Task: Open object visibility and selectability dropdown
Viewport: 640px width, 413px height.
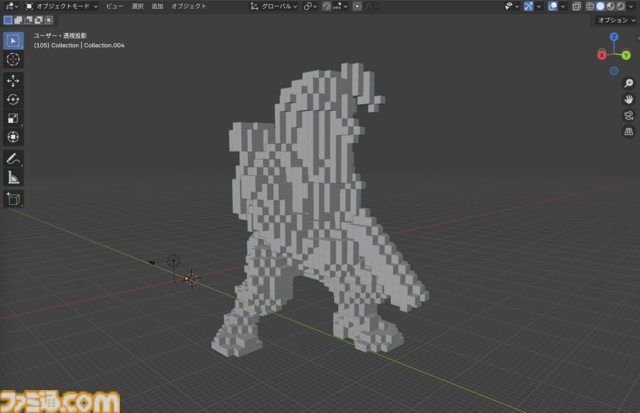Action: 512,6
